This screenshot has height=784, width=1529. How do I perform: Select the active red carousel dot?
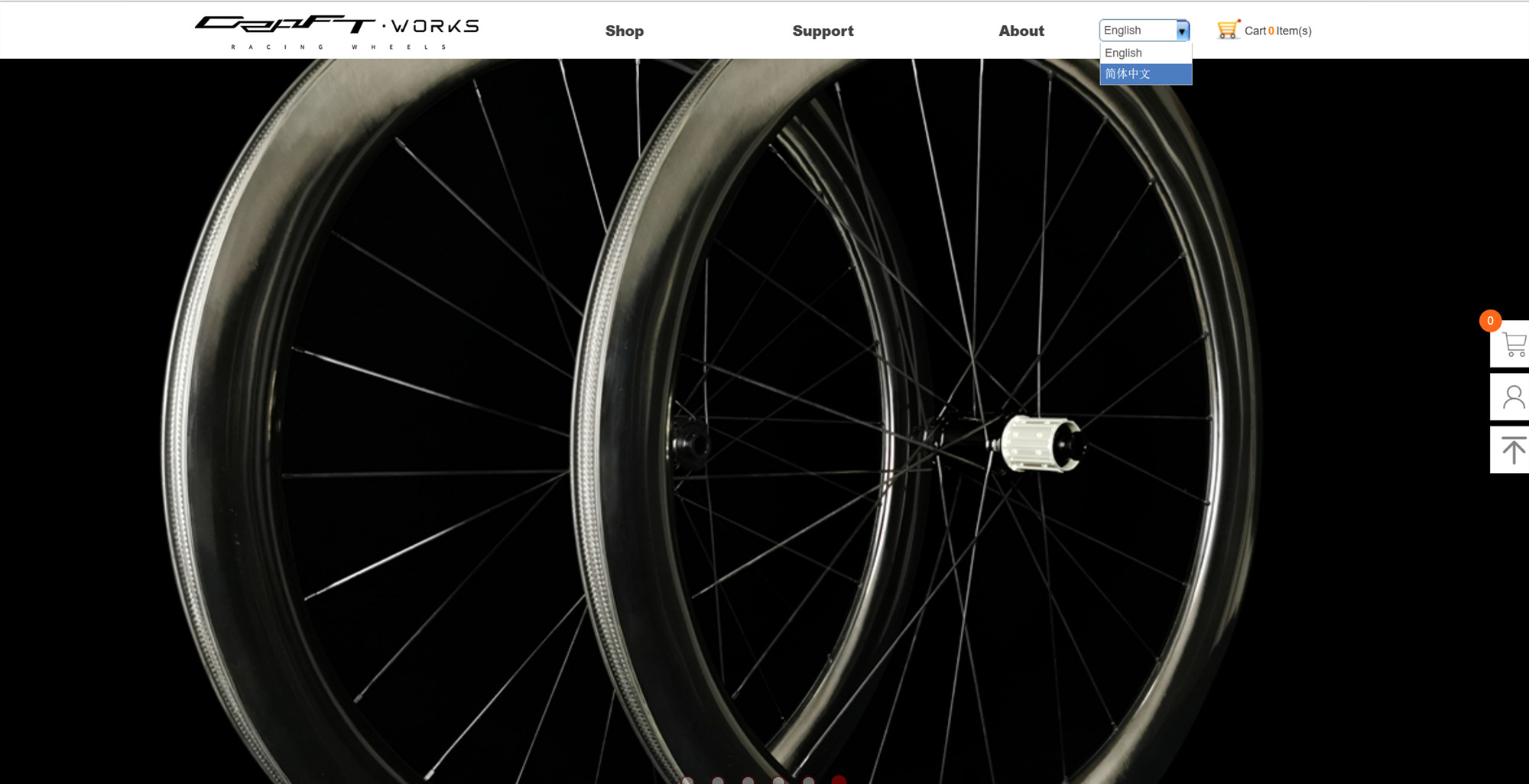(839, 780)
